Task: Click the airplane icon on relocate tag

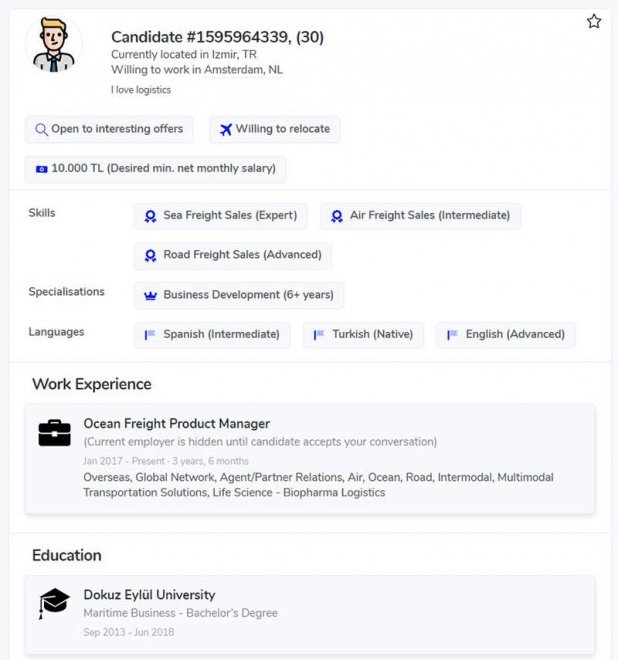Action: 226,129
